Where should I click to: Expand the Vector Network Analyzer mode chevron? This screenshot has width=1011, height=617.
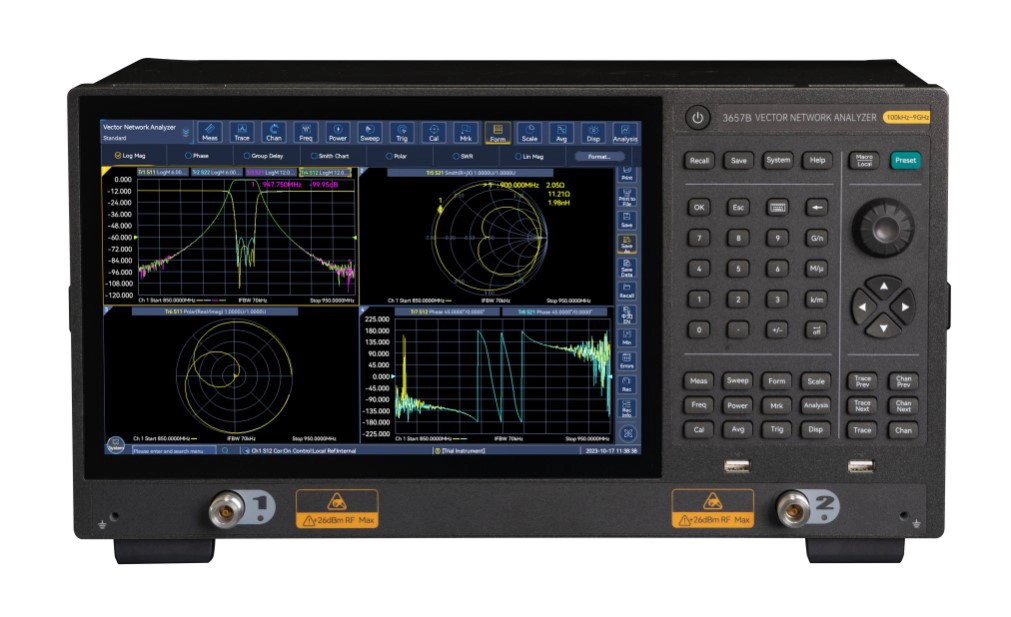pos(186,133)
